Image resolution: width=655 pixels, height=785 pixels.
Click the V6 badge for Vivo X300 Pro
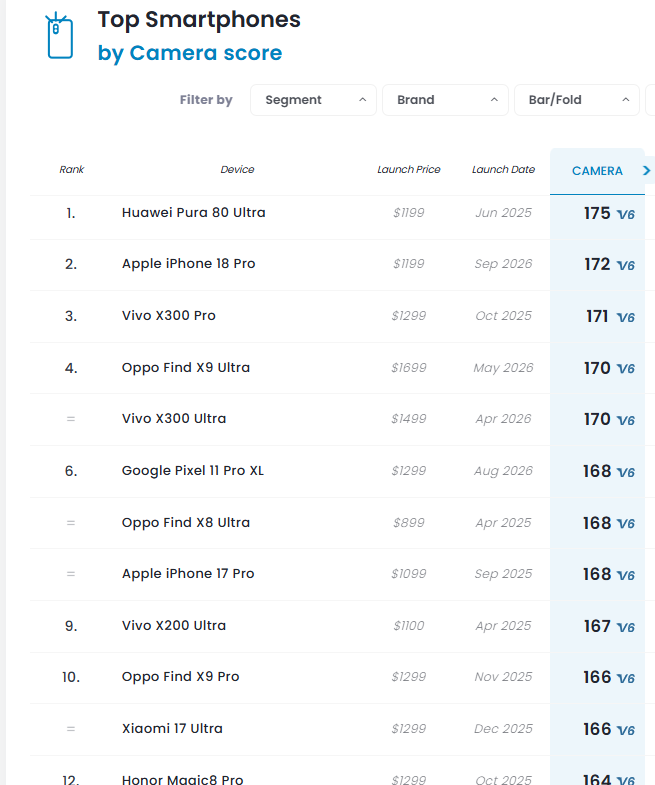tap(625, 317)
